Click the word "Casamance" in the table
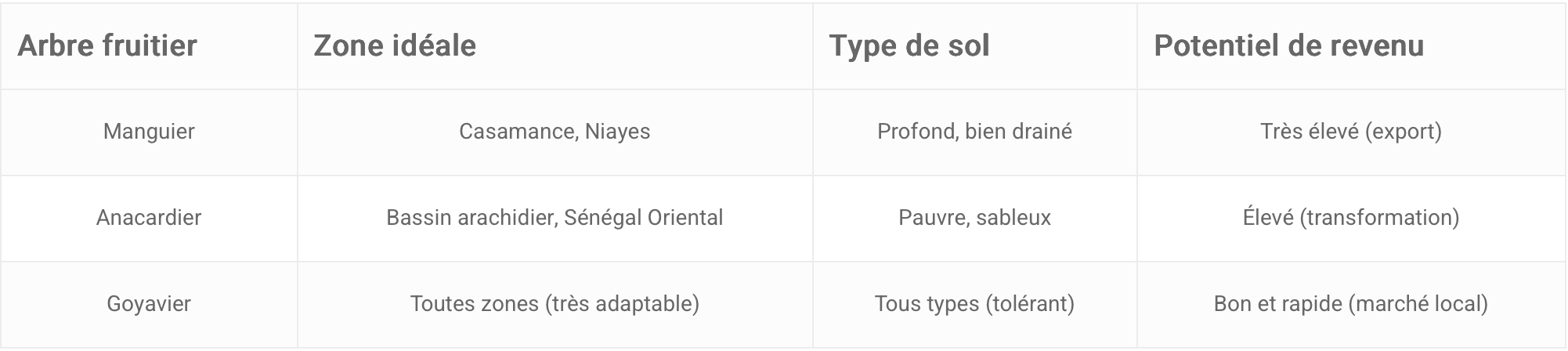This screenshot has height=351, width=1568. [518, 132]
